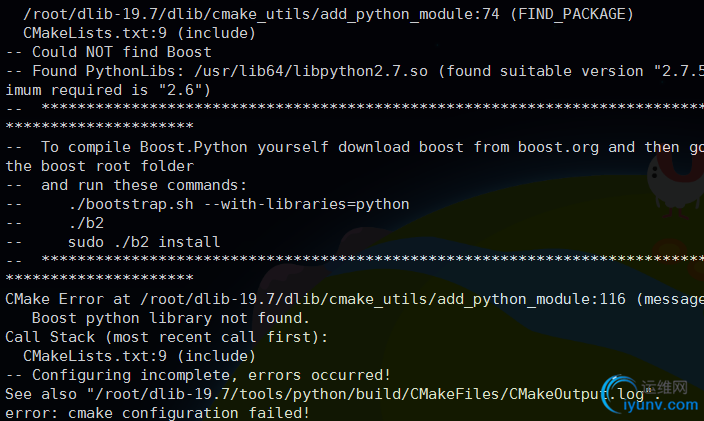The image size is (704, 421).
Task: Click 'Boost python library not found.'
Action: coord(171,318)
